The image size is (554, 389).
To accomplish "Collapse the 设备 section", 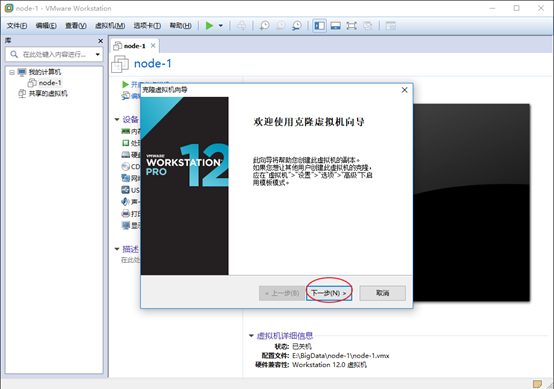I will coord(117,120).
